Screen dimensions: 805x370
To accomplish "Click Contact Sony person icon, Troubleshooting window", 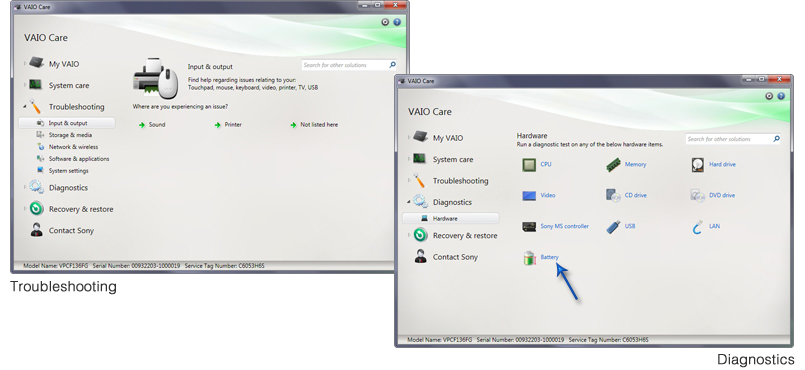I will tap(36, 230).
